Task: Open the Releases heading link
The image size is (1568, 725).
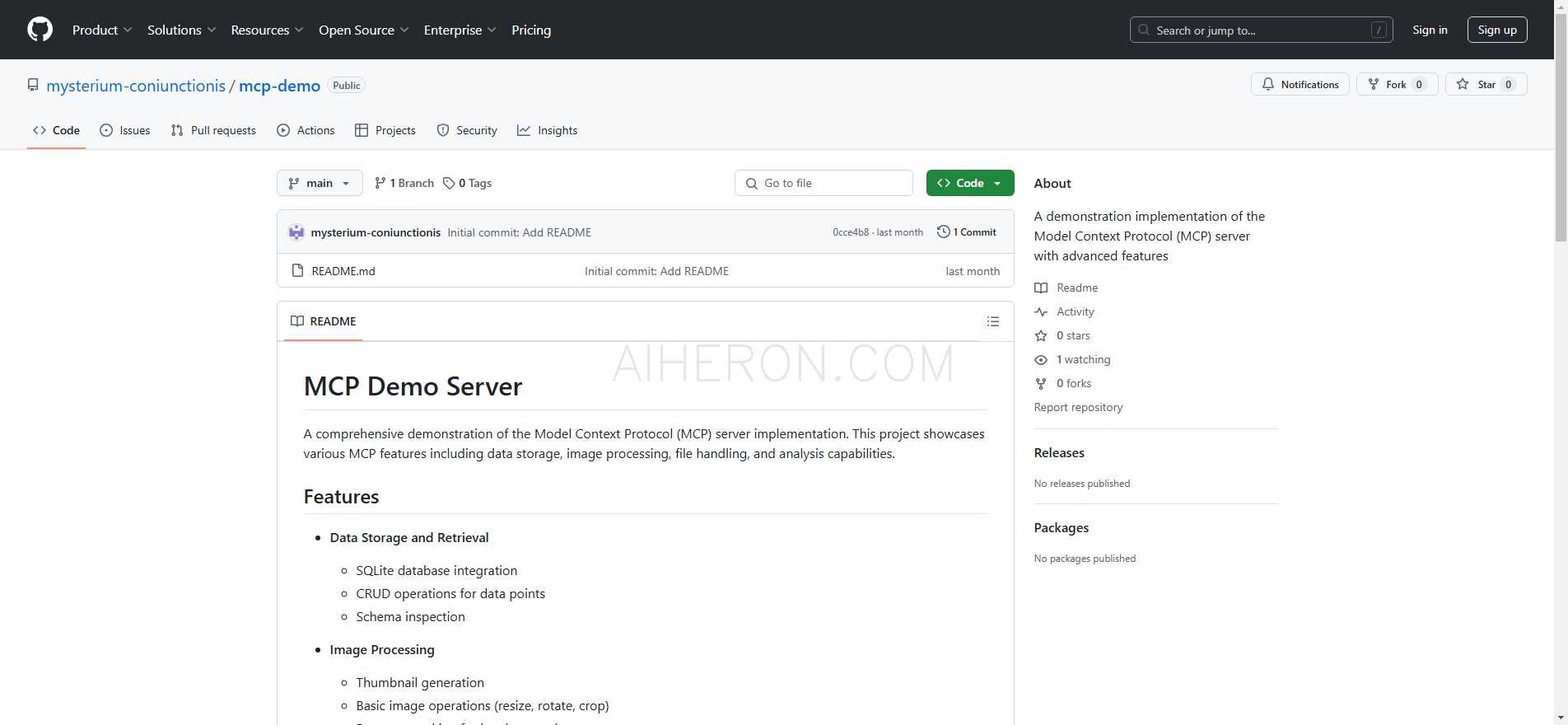Action: pyautogui.click(x=1059, y=453)
